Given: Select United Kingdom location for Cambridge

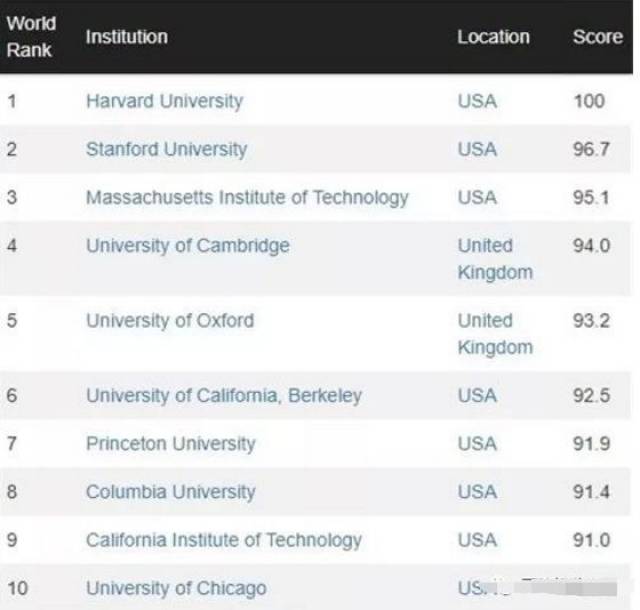Looking at the screenshot, I should pos(495,258).
